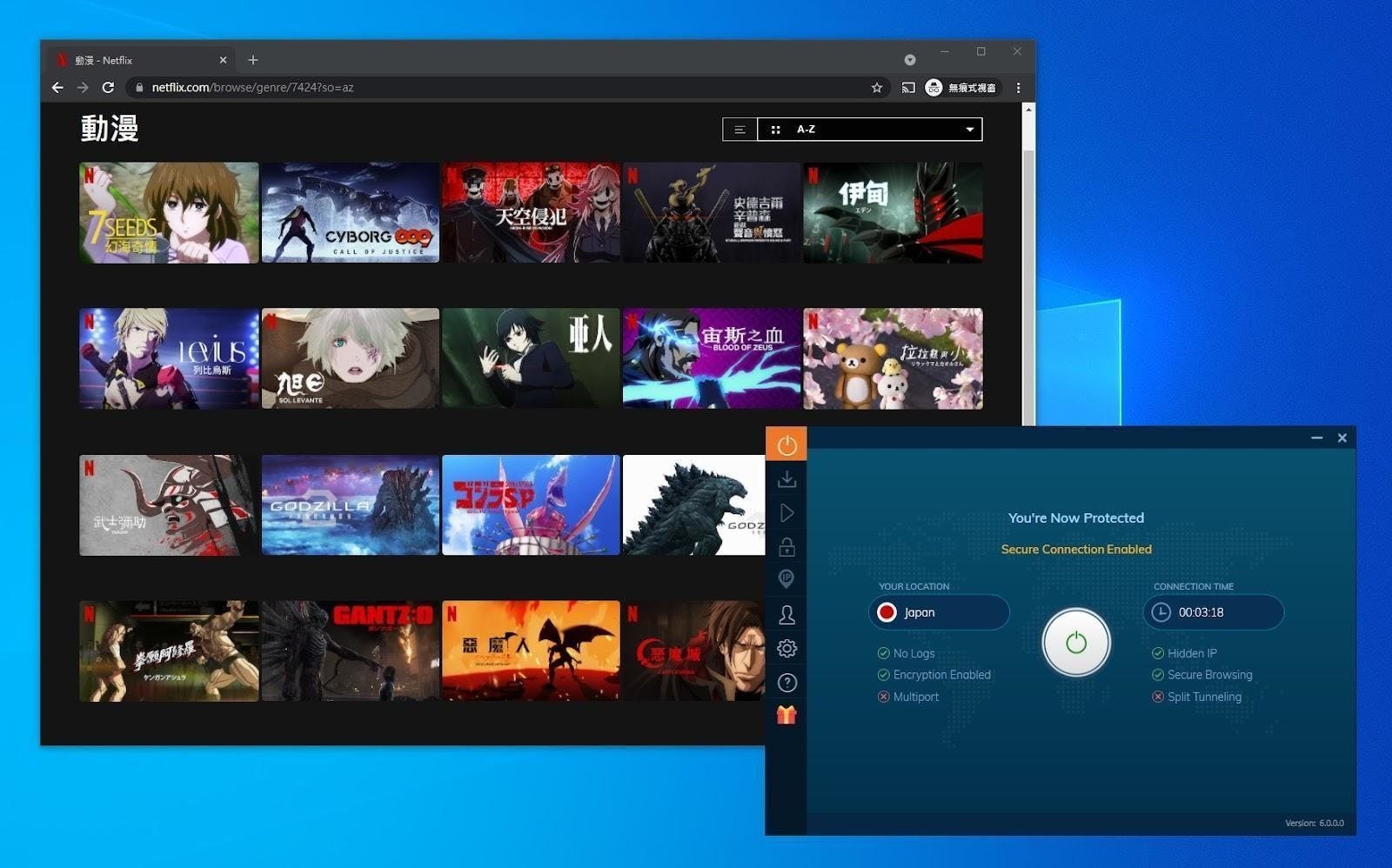Click the Chrome tab search dropdown arrow
Screen dimensions: 1392x868
pyautogui.click(x=910, y=60)
